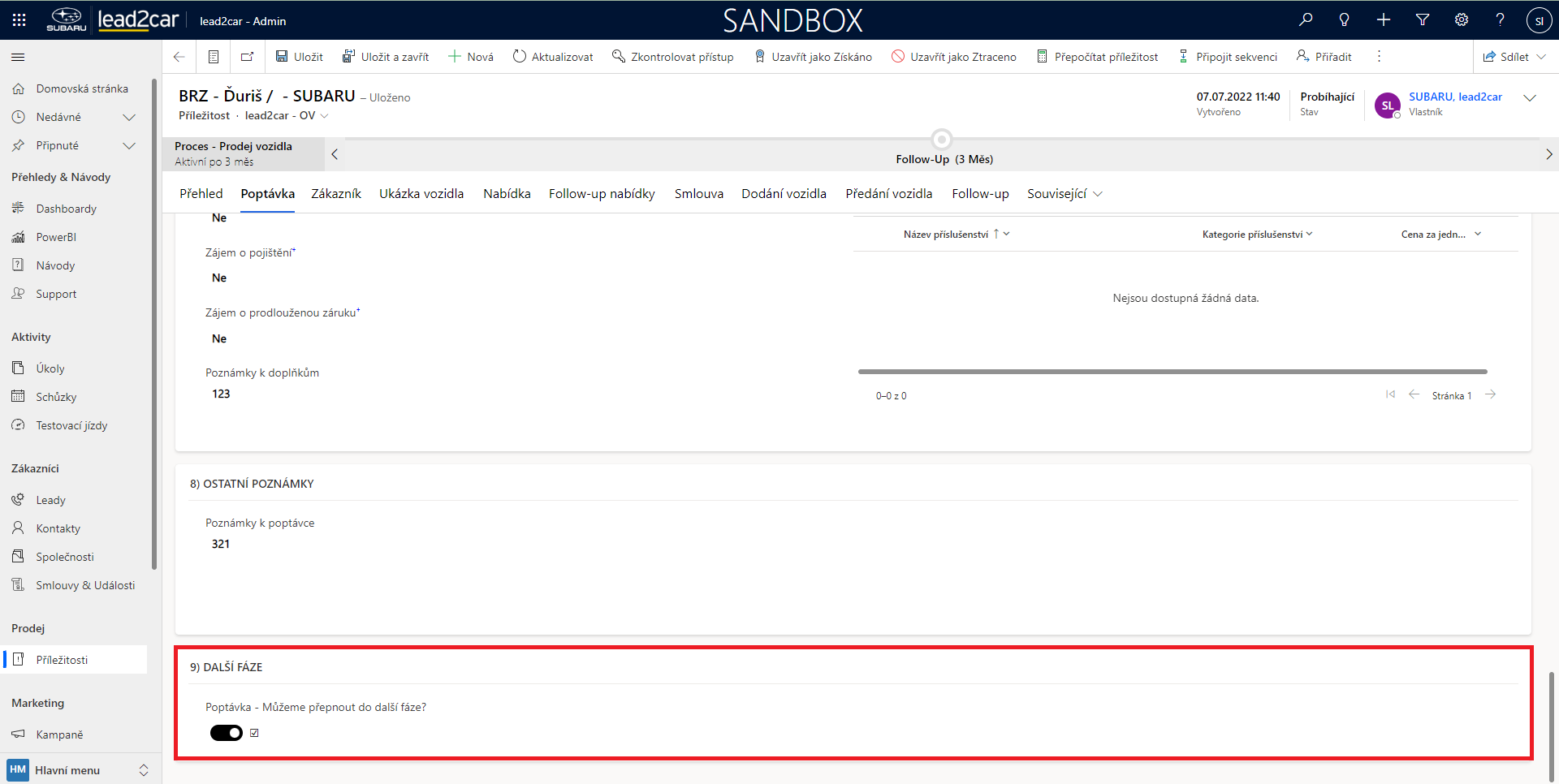The image size is (1559, 784).
Task: Open the advanced filter funnel icon
Action: (x=1423, y=19)
